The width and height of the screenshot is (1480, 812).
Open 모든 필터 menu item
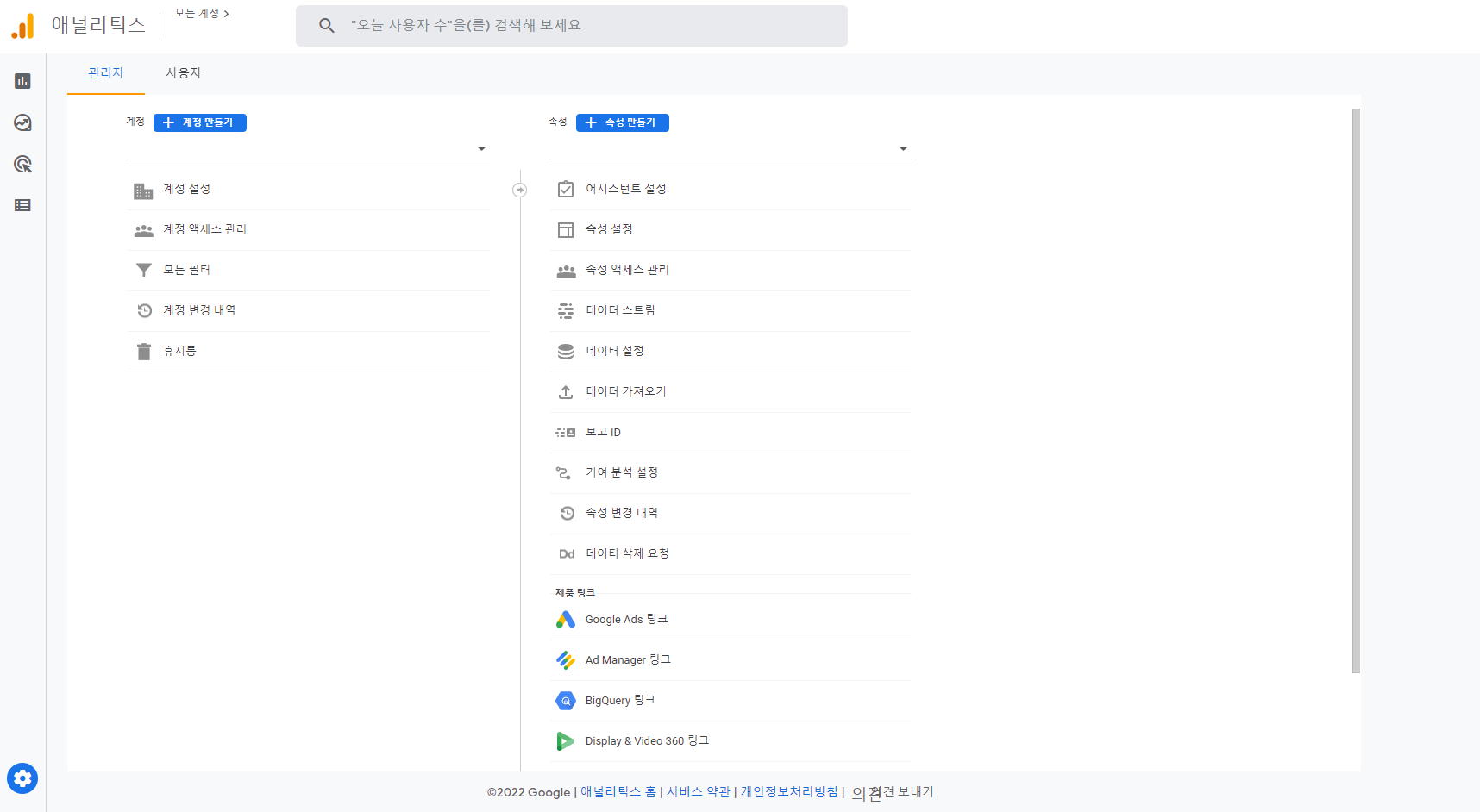coord(308,271)
